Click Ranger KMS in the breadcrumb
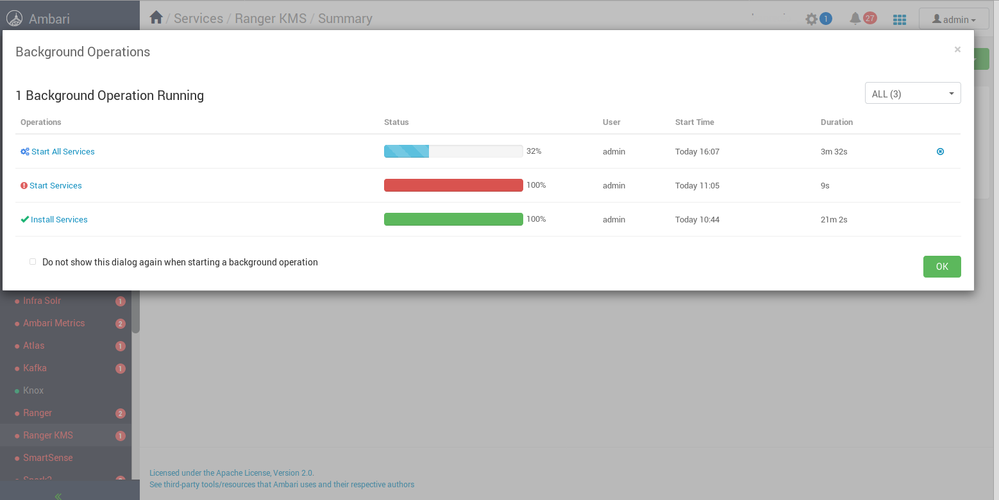Screen dimensions: 999x500 tap(271, 18)
